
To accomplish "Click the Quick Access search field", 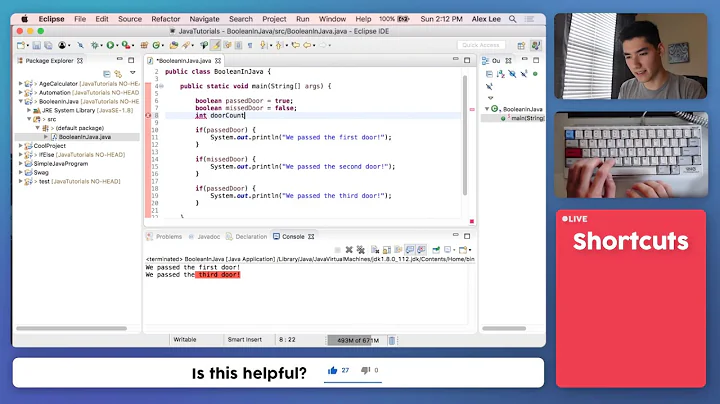I will point(481,45).
